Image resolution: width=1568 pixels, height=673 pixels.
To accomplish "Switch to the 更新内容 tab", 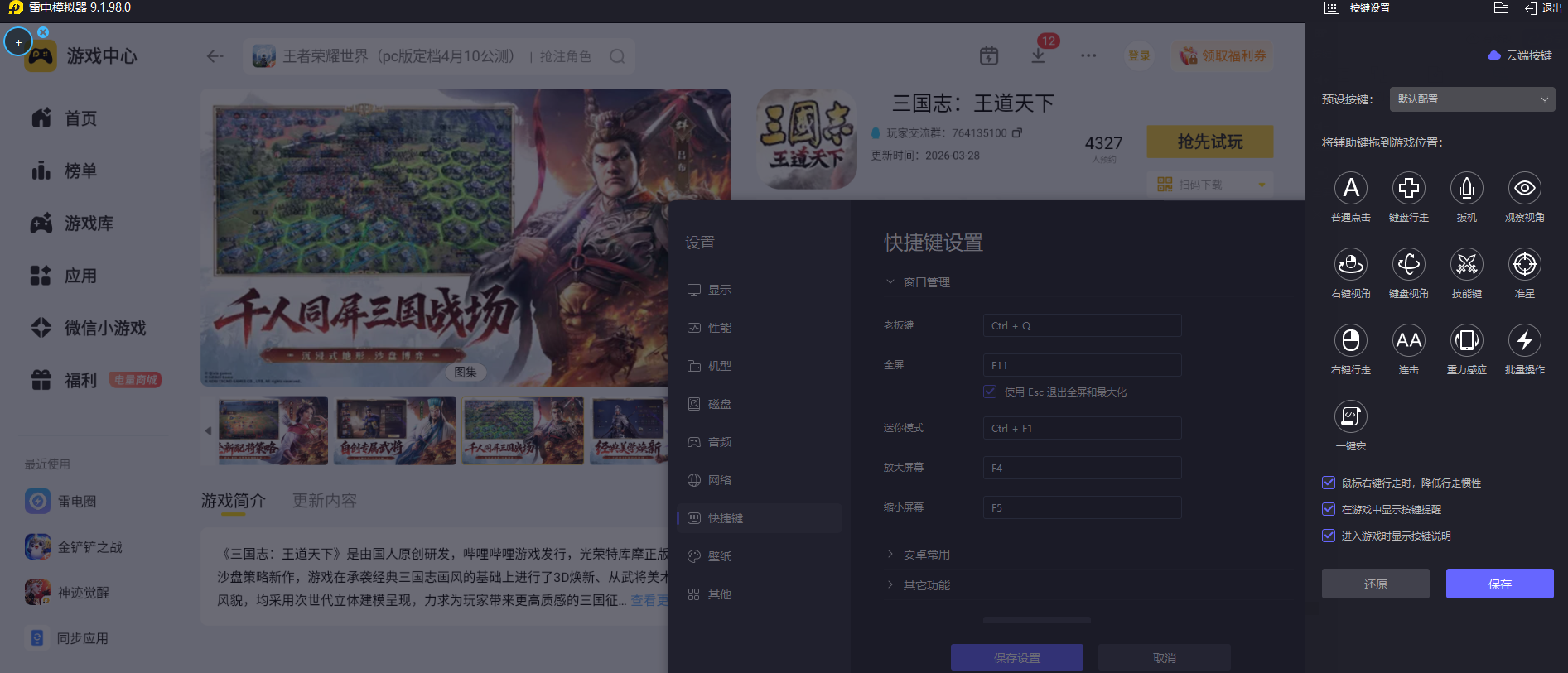I will (x=325, y=501).
